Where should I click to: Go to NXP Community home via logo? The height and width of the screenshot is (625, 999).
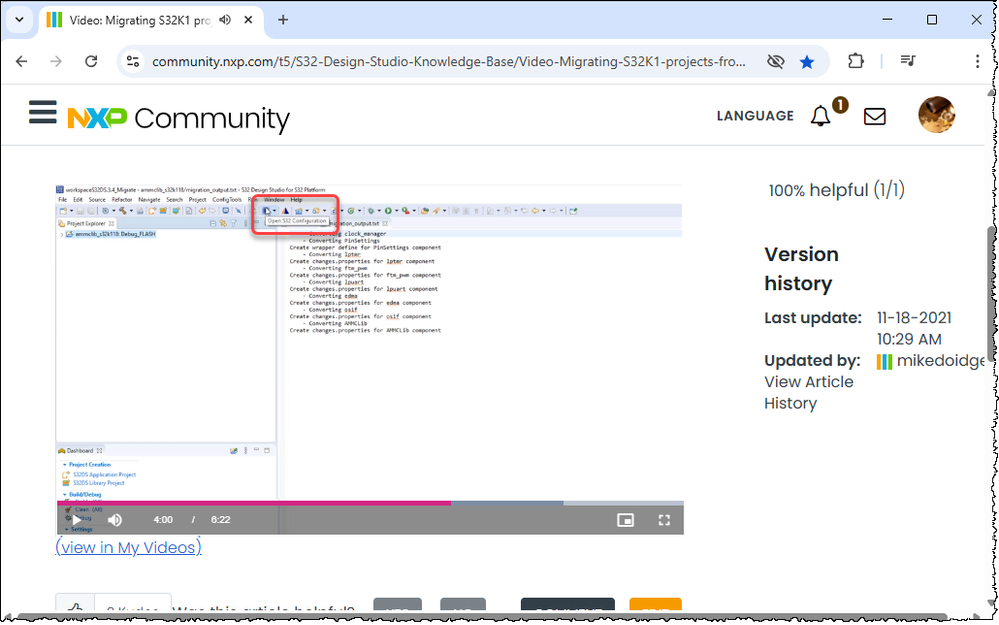pyautogui.click(x=178, y=119)
